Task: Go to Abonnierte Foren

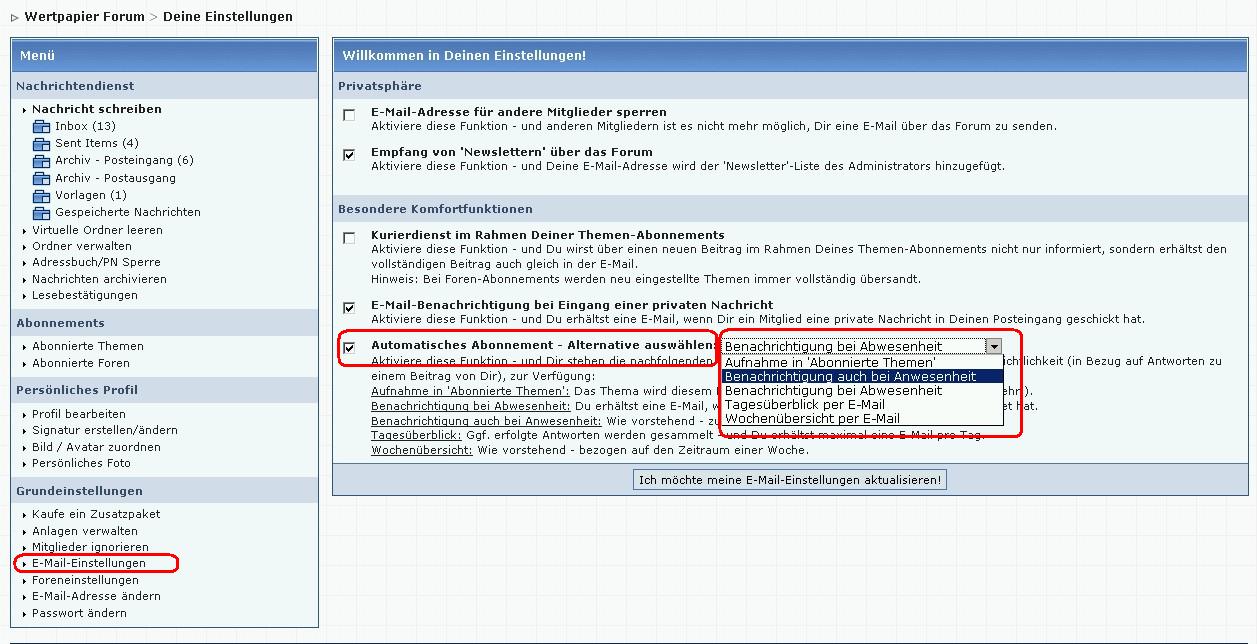Action: 81,363
